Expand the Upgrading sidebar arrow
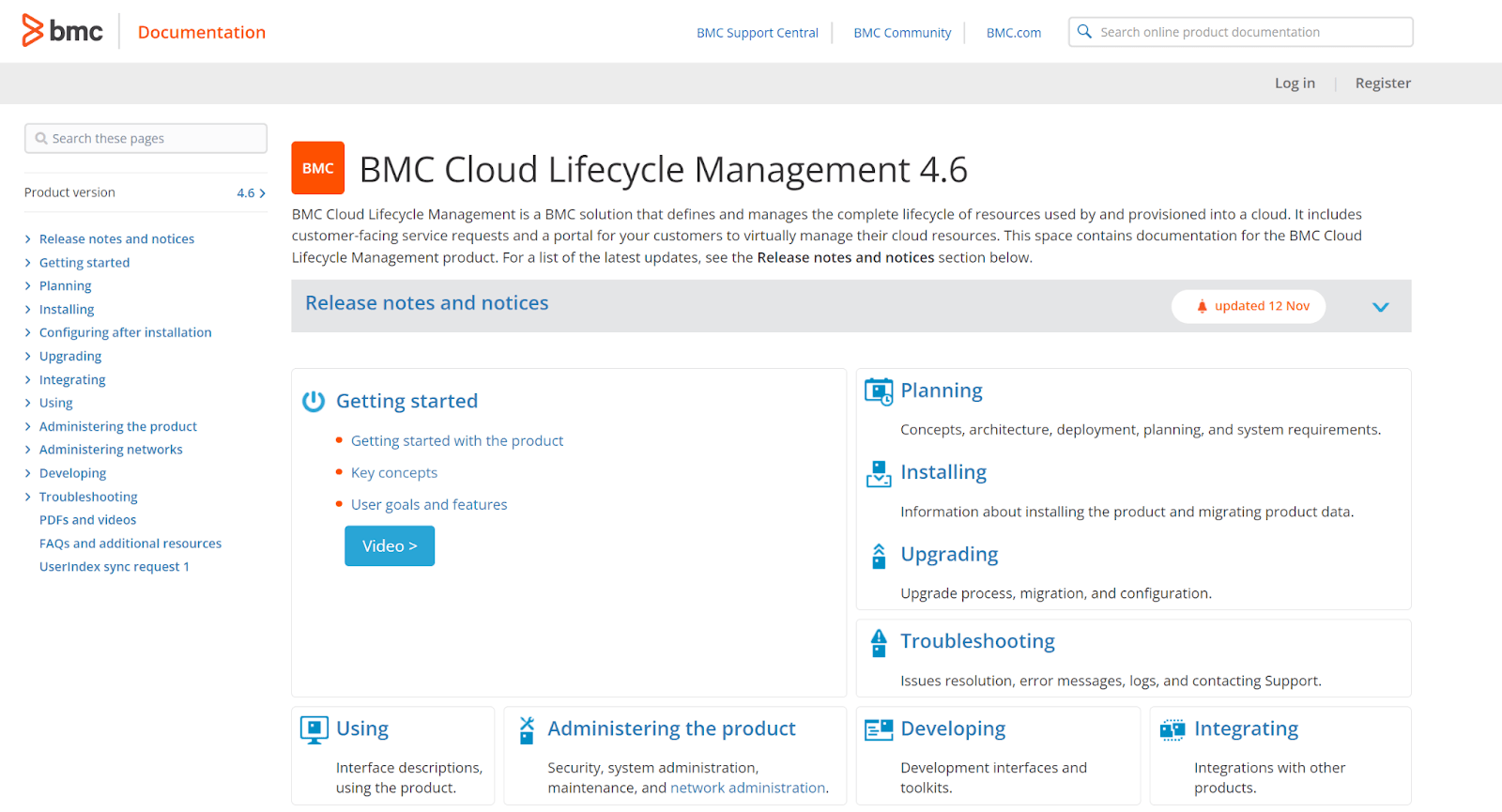Image resolution: width=1502 pixels, height=812 pixels. pyautogui.click(x=28, y=357)
